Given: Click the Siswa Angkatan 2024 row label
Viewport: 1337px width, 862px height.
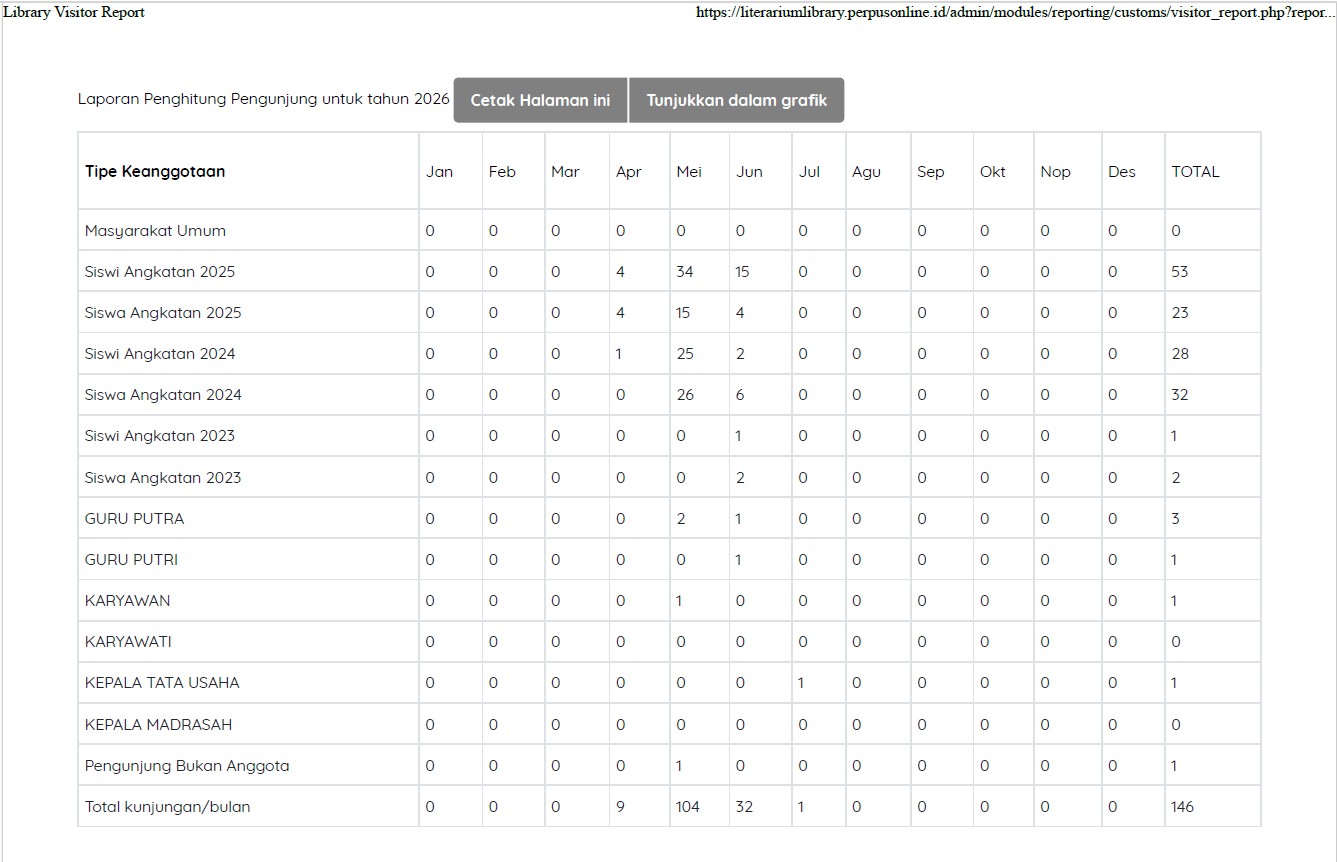Looking at the screenshot, I should tap(163, 395).
